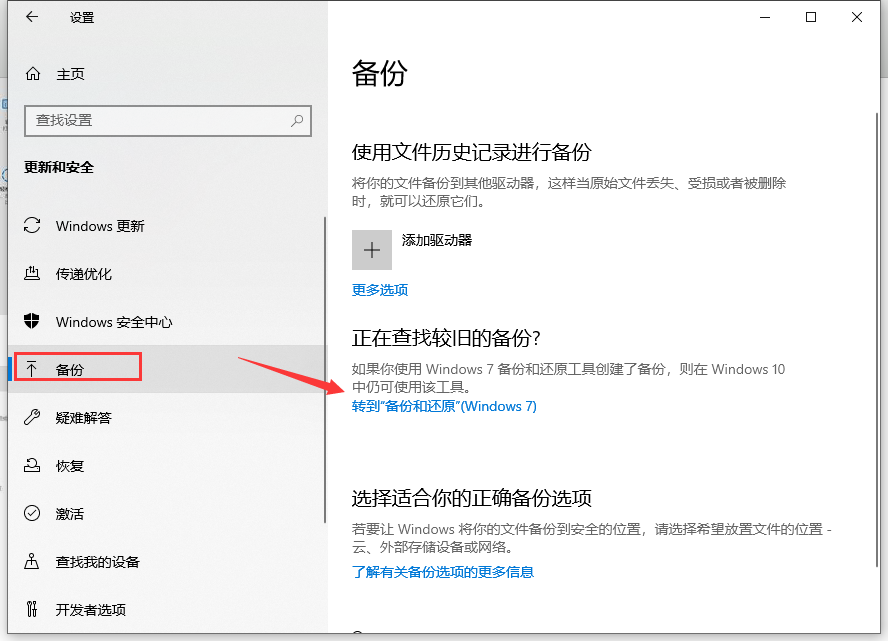Click the search magnifier in the search box
This screenshot has height=641, width=888.
point(296,120)
